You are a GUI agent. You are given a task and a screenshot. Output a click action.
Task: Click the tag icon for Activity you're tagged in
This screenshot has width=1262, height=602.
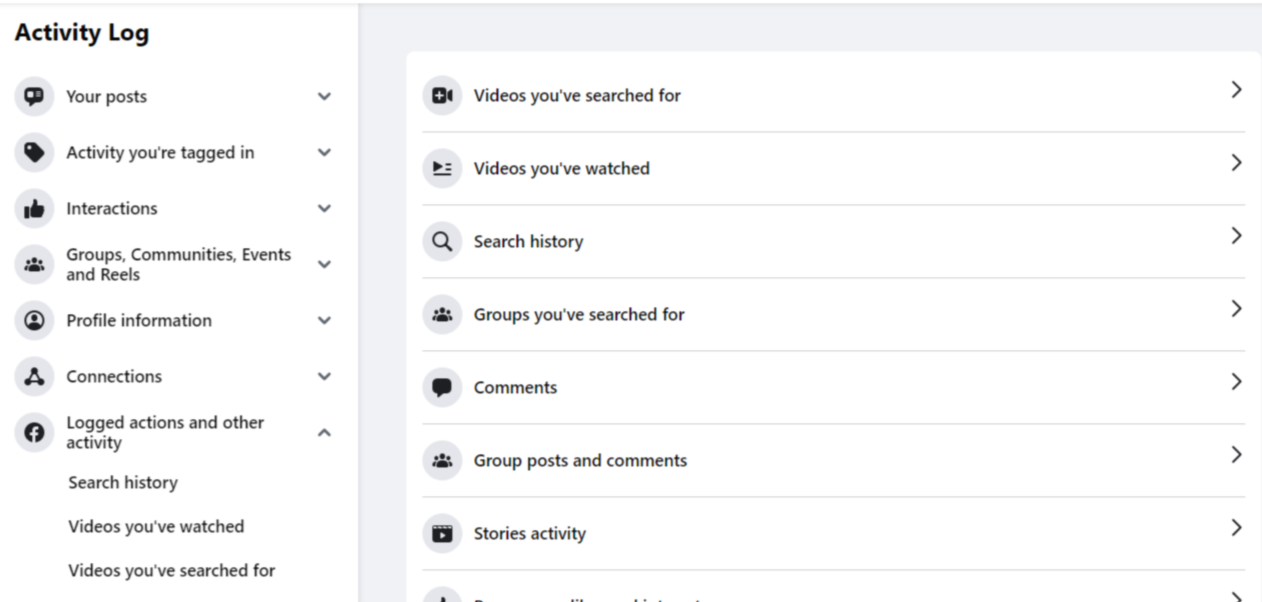coord(34,153)
